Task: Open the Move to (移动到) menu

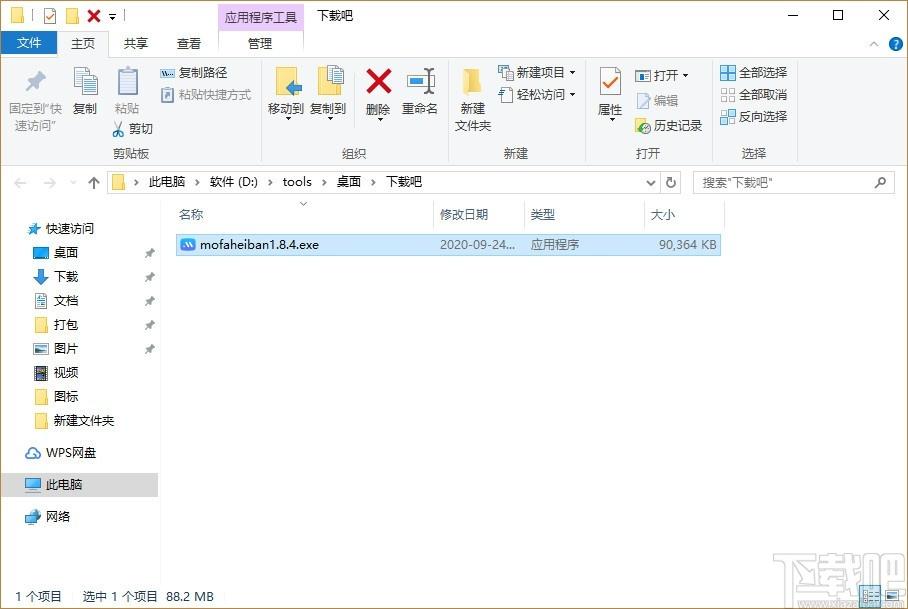Action: click(x=286, y=93)
